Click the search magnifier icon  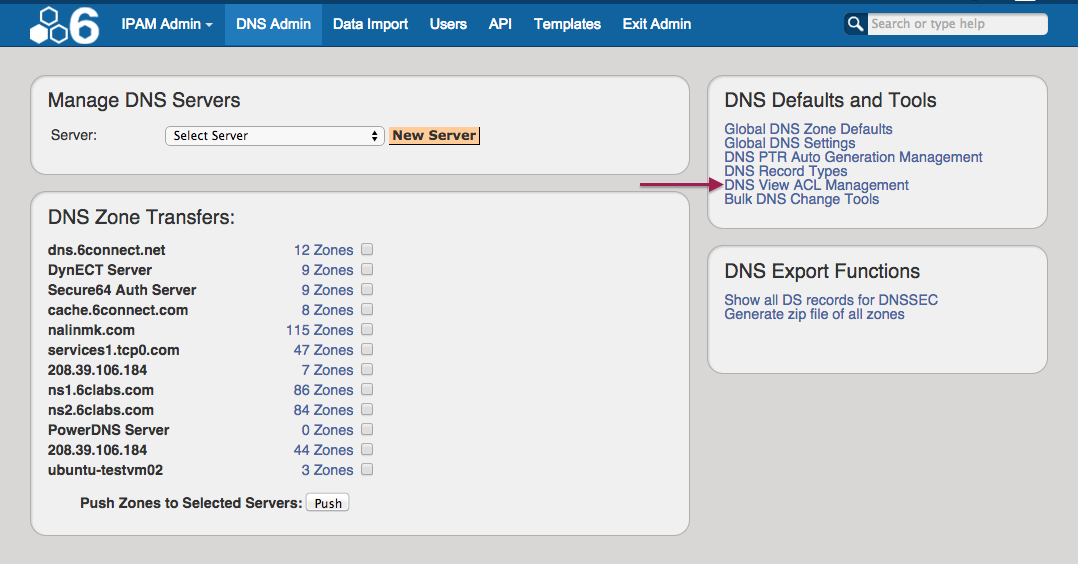[855, 24]
